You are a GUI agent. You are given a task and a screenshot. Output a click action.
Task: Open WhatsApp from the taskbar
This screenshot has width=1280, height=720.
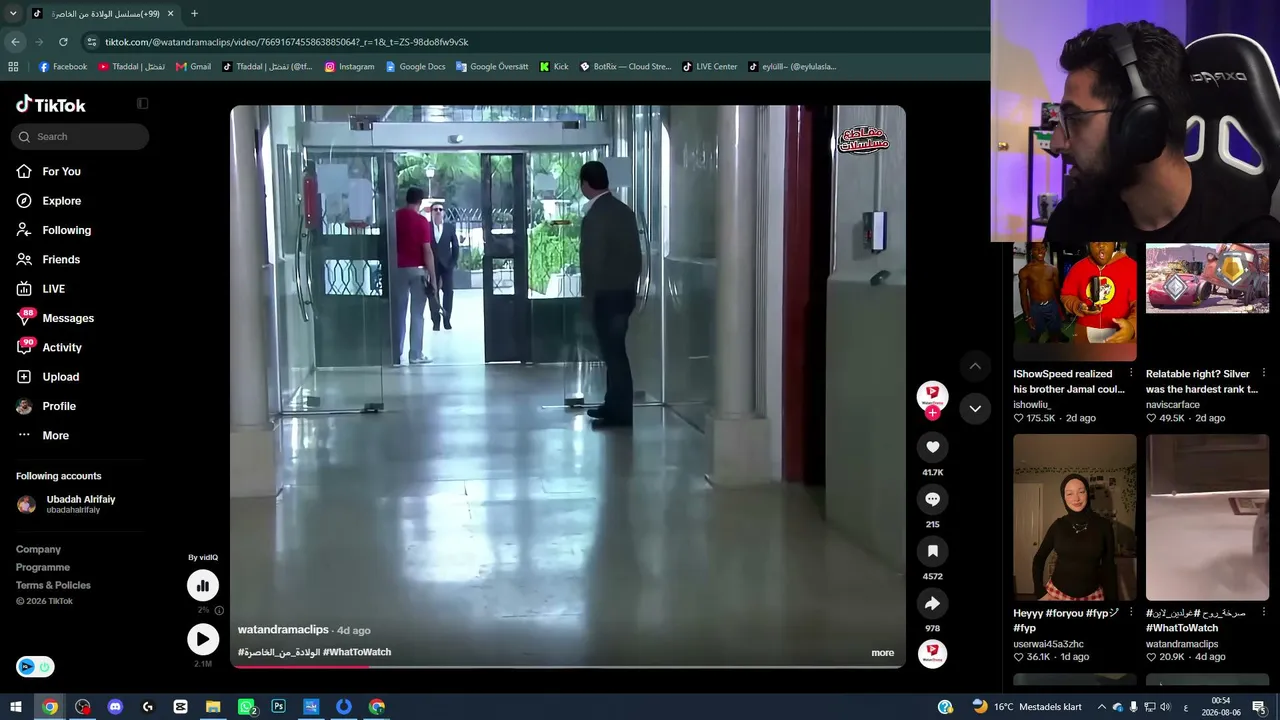[x=246, y=707]
